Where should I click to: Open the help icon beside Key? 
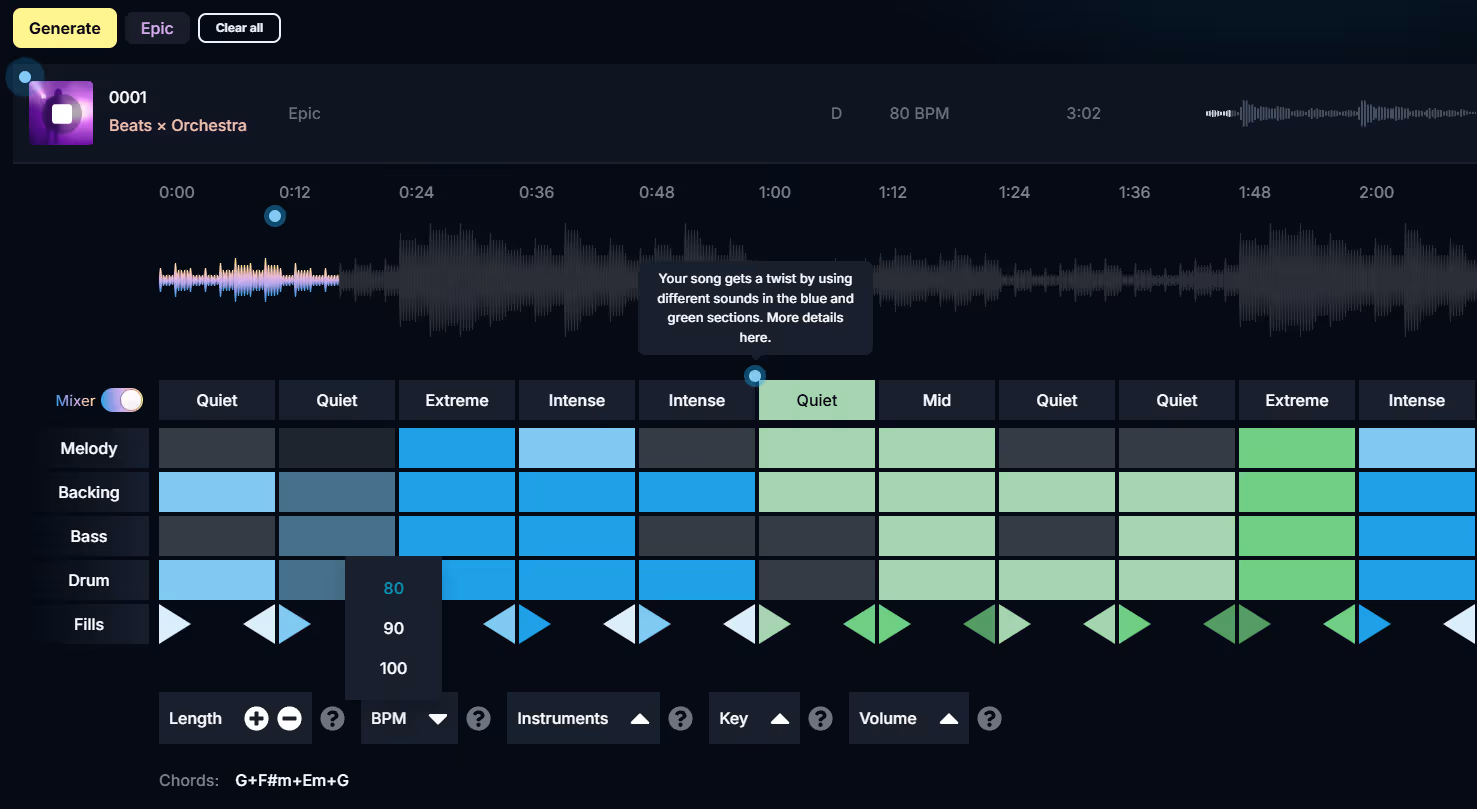coord(821,718)
